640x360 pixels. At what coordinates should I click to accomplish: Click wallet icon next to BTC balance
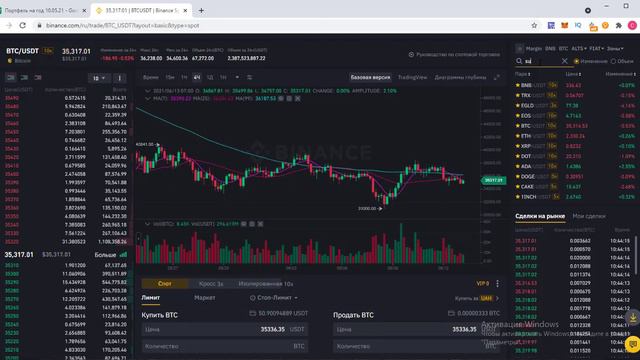[x=451, y=313]
